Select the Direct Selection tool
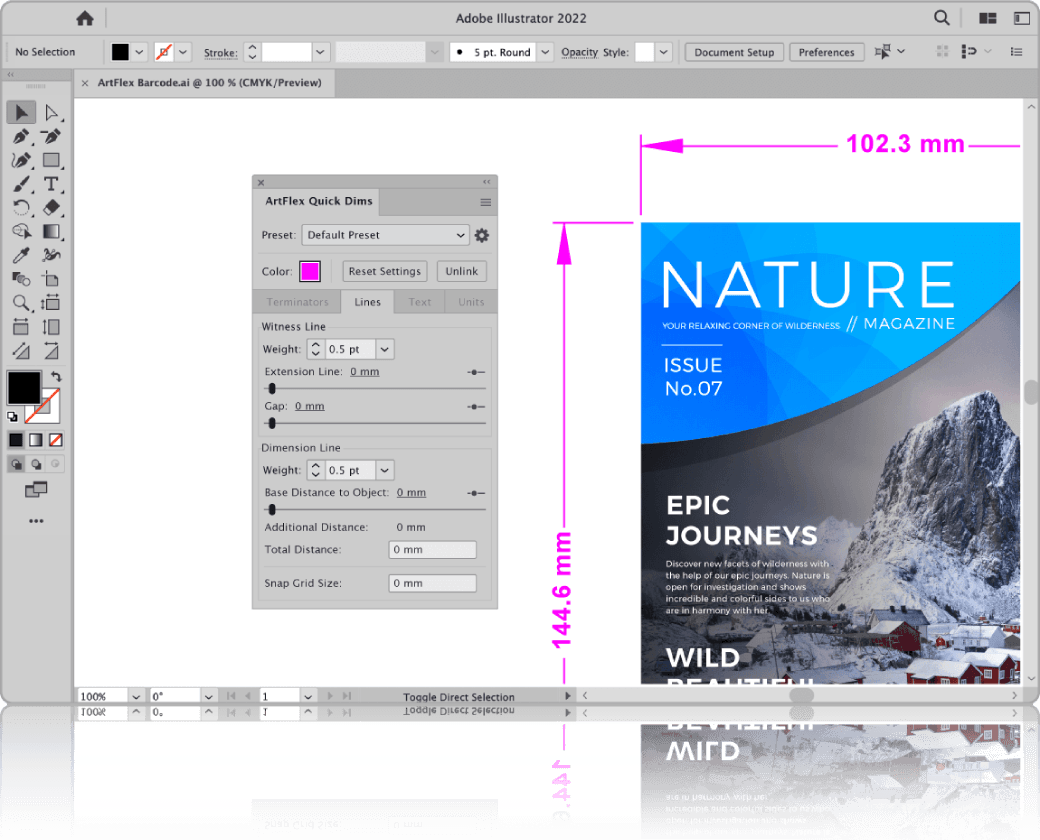 (x=52, y=112)
